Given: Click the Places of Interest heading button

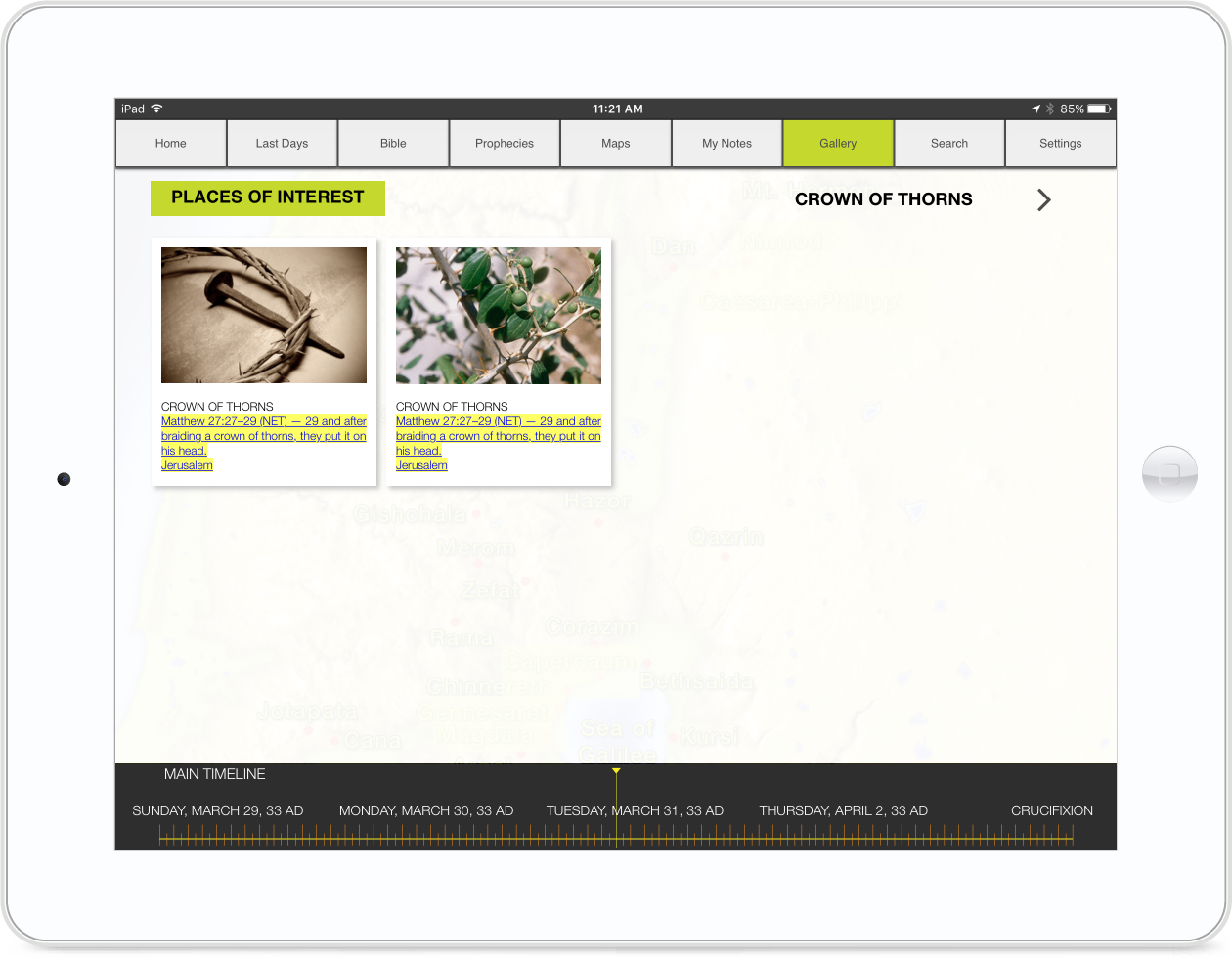Looking at the screenshot, I should pyautogui.click(x=268, y=198).
